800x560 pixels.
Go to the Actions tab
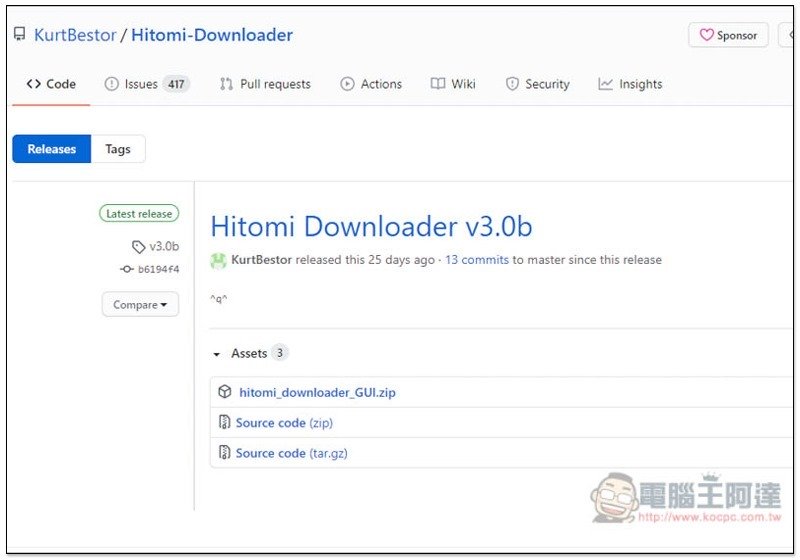(371, 84)
